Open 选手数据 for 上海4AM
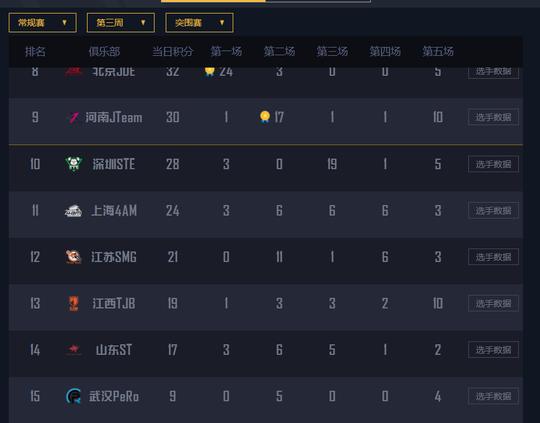Screen dimensions: 540x423 pos(494,210)
